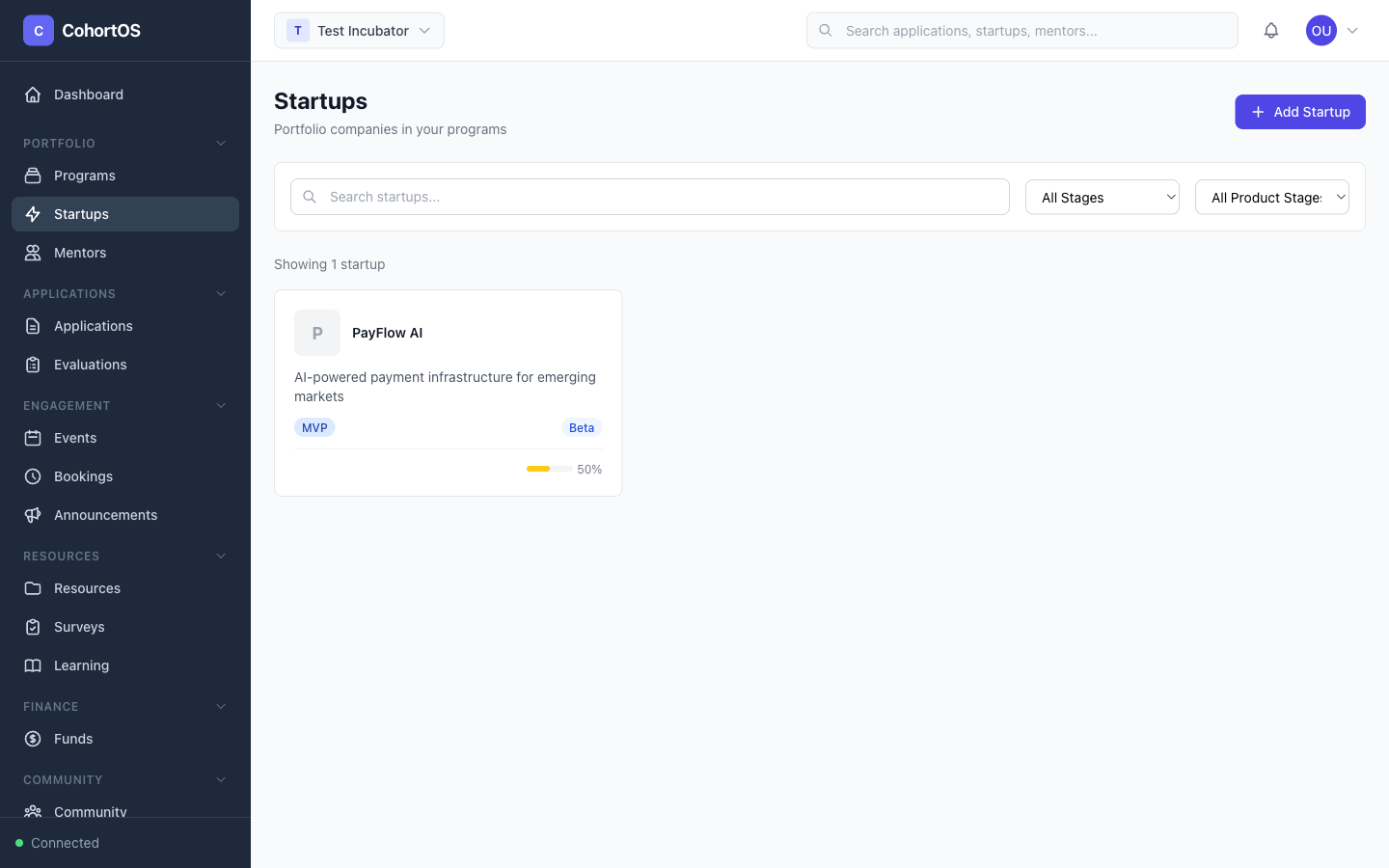Screen dimensions: 1389x868
Task: Open the Learning book icon
Action: pyautogui.click(x=32, y=665)
